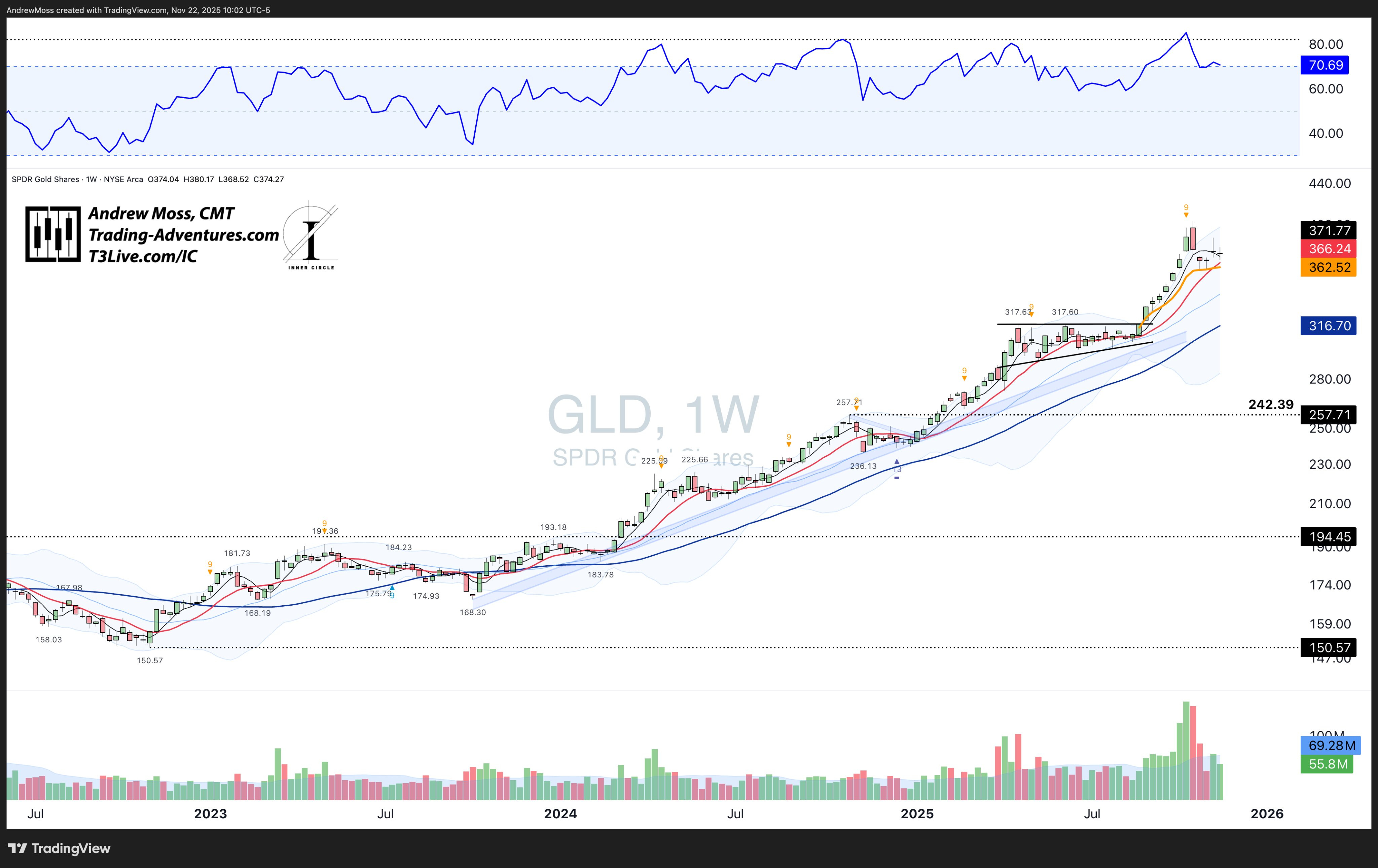Click the bold 242.39 text annotation

1270,405
